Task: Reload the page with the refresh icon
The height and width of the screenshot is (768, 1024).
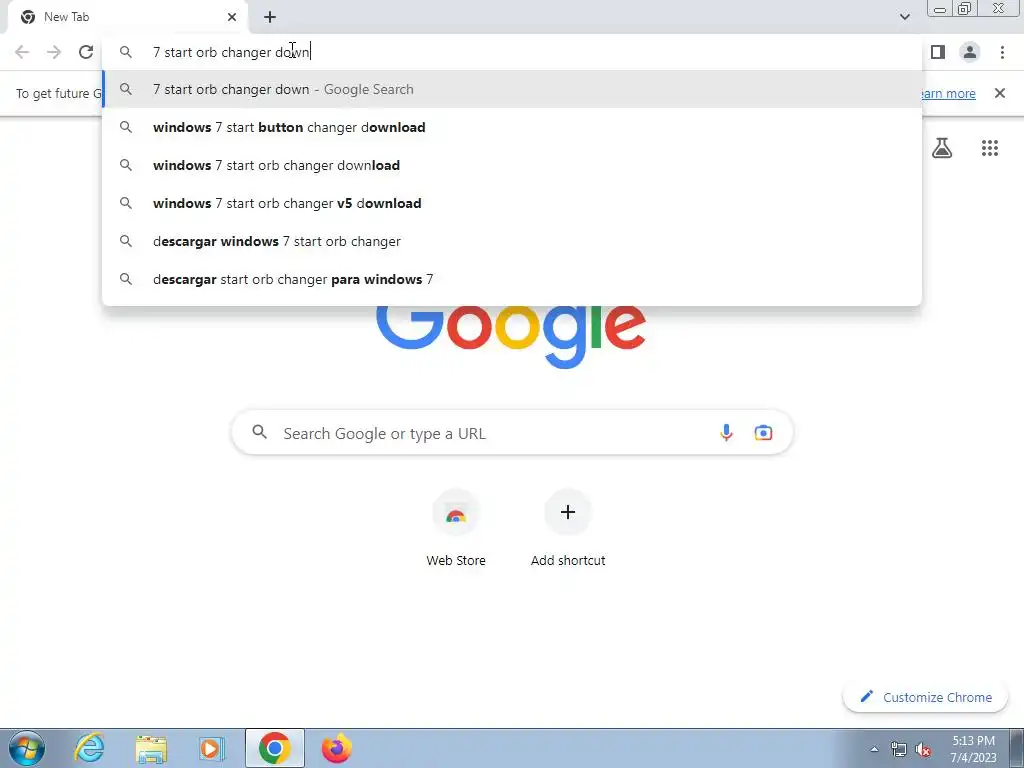Action: (86, 52)
